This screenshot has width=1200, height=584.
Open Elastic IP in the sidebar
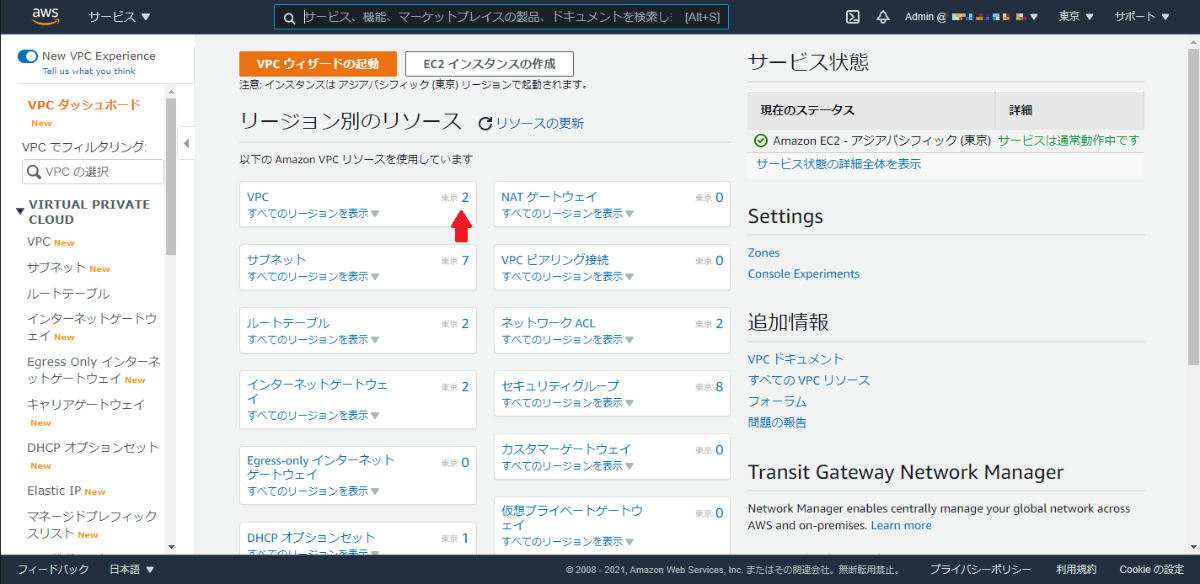[x=54, y=491]
